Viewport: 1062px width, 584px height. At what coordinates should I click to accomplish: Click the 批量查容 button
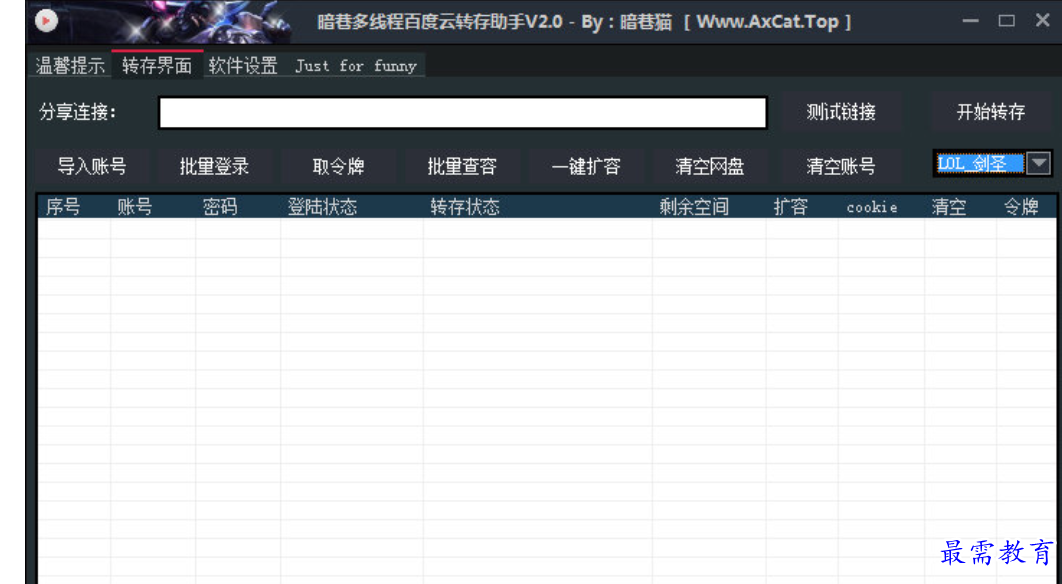[x=462, y=166]
